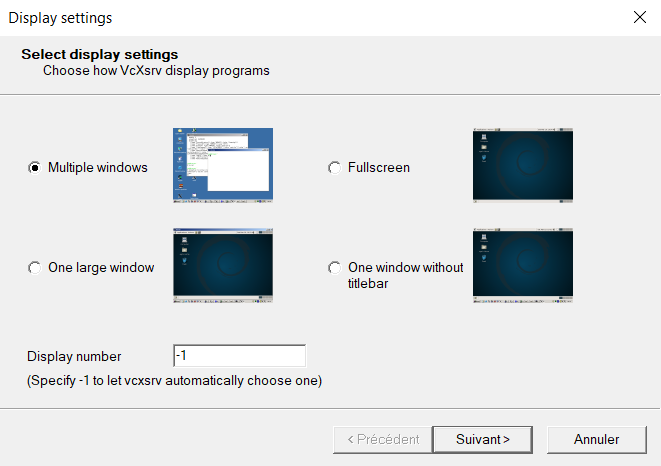The image size is (661, 466).
Task: Pick the One window without titlebar radio button
Action: [334, 268]
